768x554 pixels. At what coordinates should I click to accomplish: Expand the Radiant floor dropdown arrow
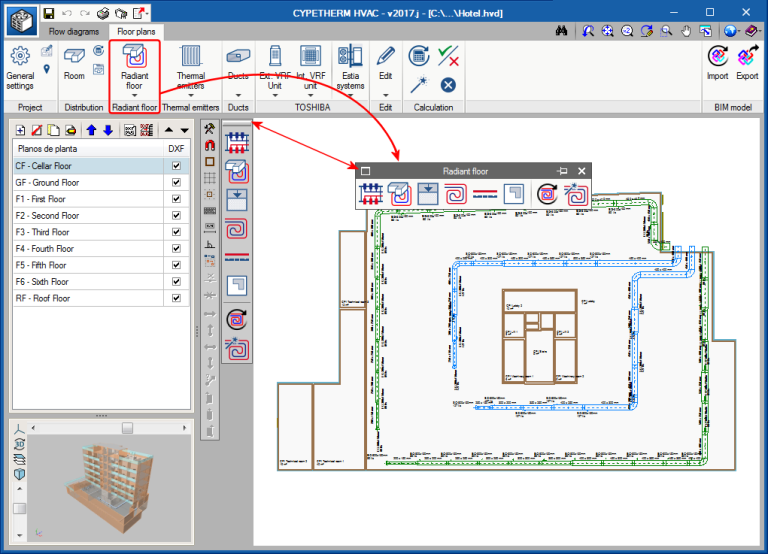point(134,96)
